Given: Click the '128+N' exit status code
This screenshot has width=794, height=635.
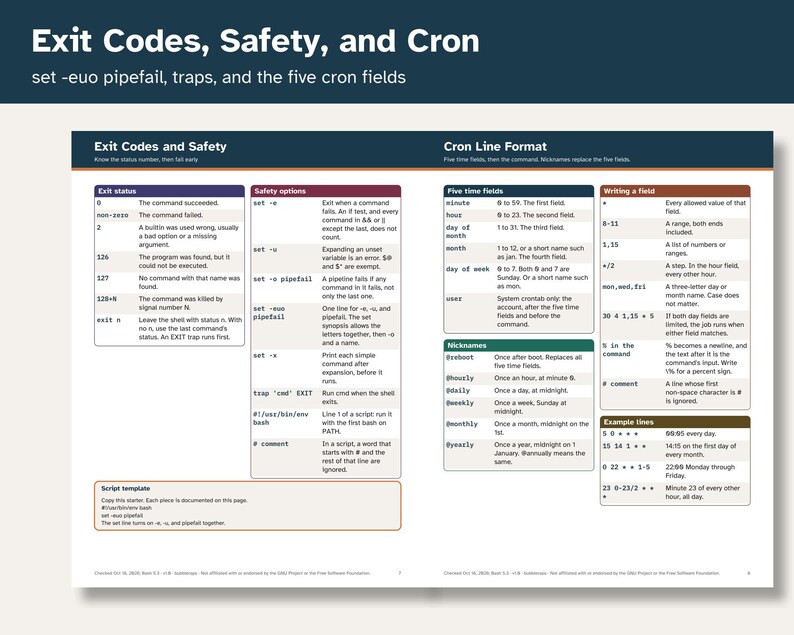Looking at the screenshot, I should (x=106, y=299).
